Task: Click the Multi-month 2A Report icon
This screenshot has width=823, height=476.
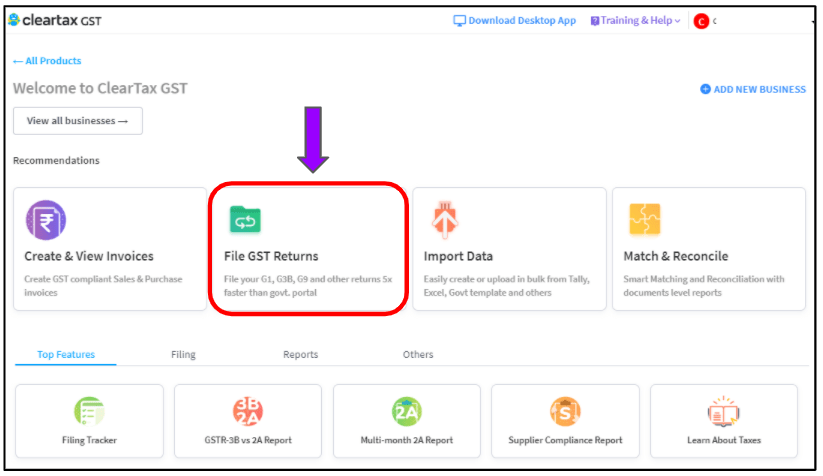Action: (x=407, y=412)
